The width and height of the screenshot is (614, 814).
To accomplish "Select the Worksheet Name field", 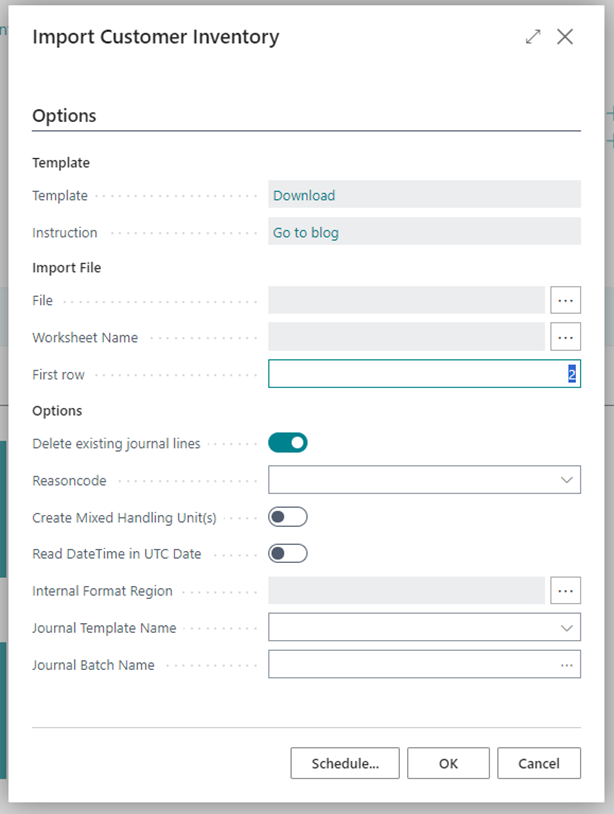I will 406,337.
